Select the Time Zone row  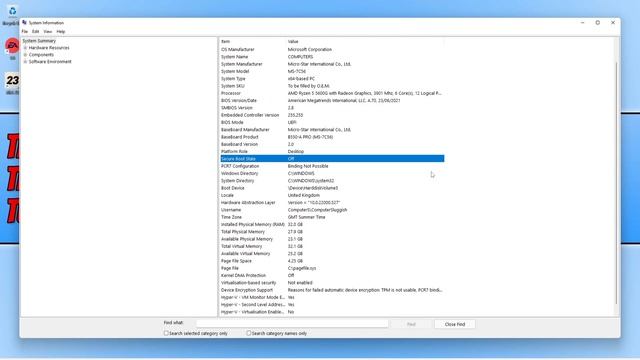click(332, 217)
